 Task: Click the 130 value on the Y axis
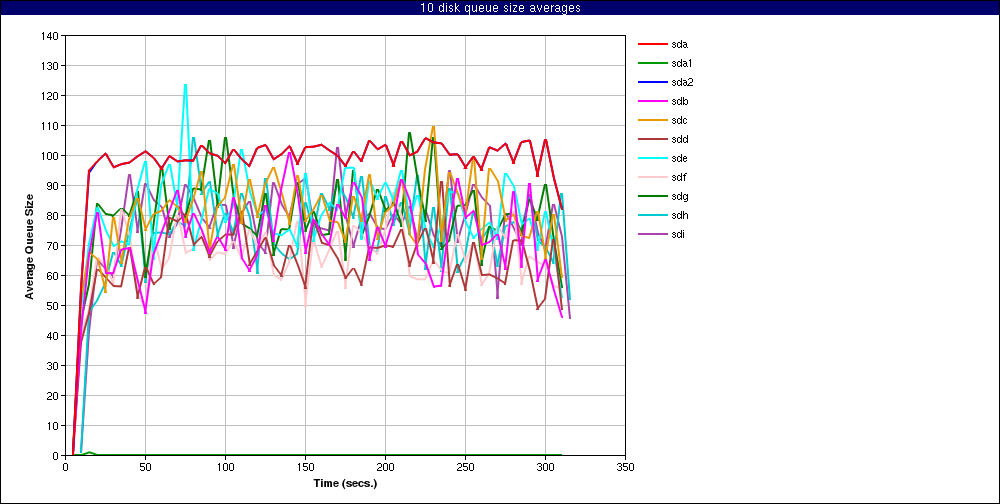[51, 66]
